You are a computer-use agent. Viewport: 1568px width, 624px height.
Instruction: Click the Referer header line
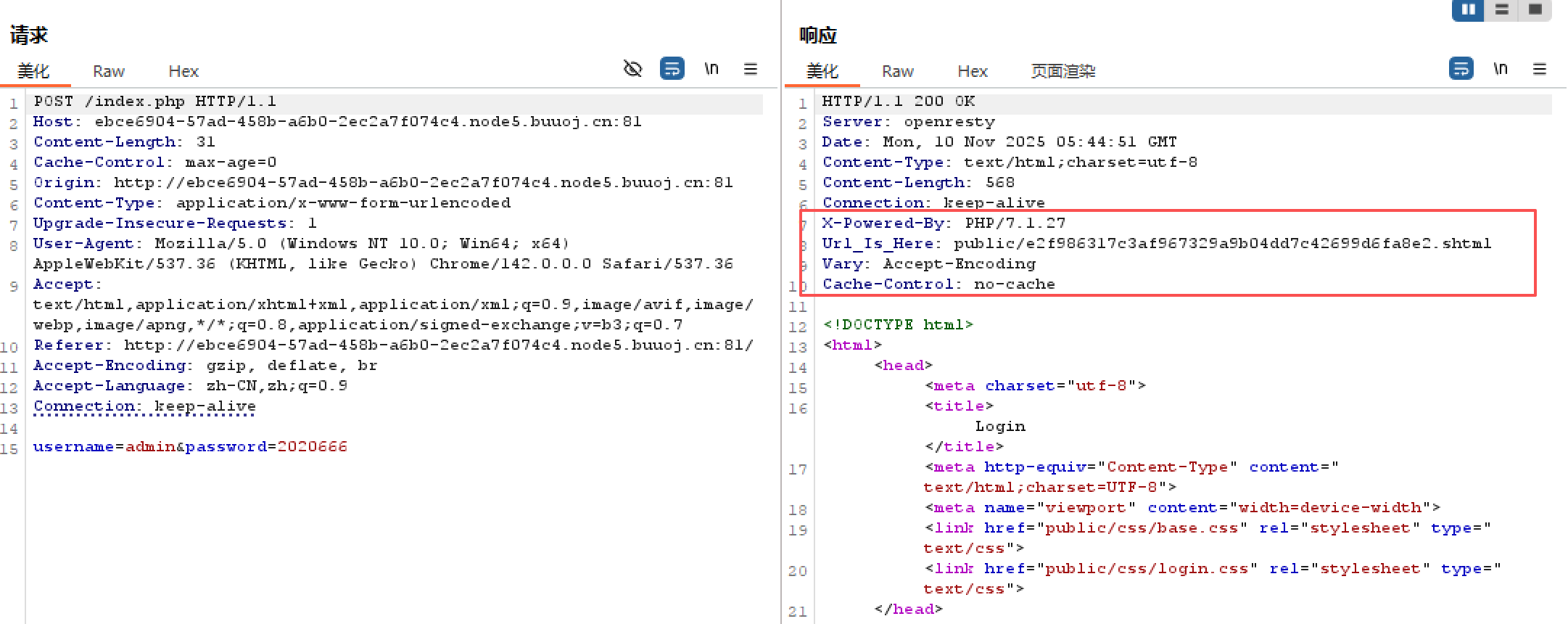pyautogui.click(x=393, y=345)
